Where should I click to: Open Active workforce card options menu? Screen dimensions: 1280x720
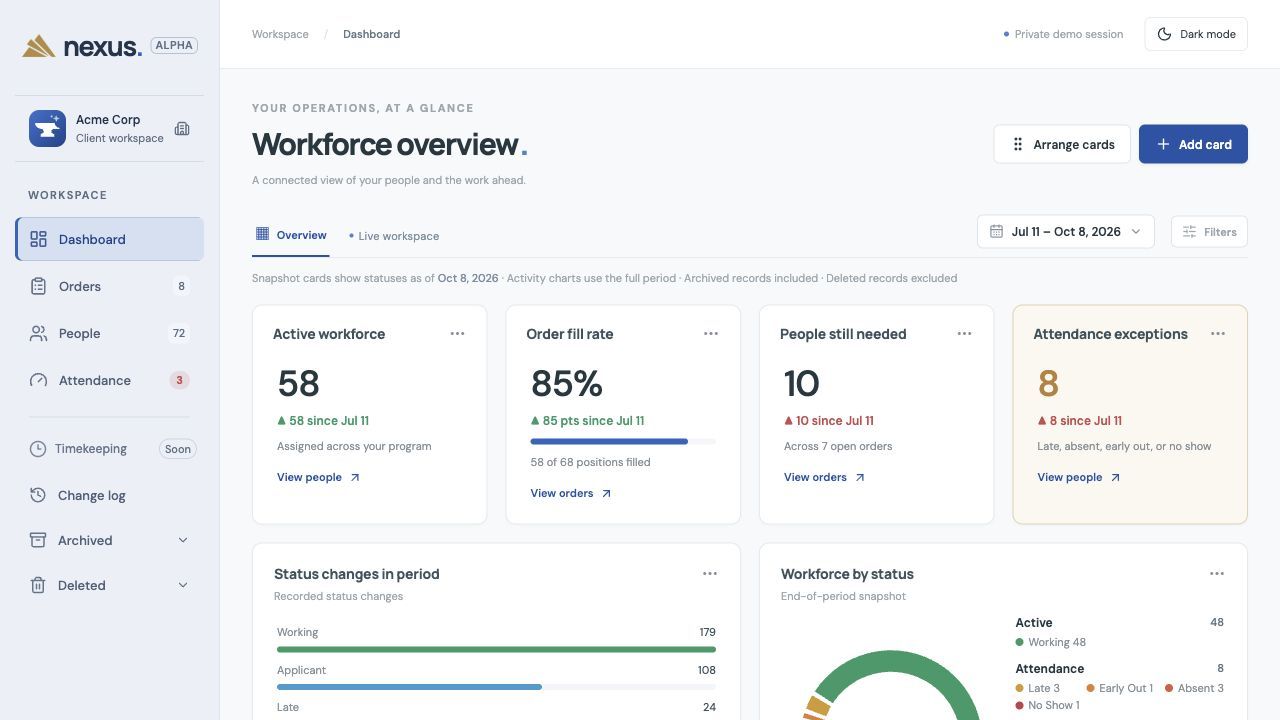(457, 333)
